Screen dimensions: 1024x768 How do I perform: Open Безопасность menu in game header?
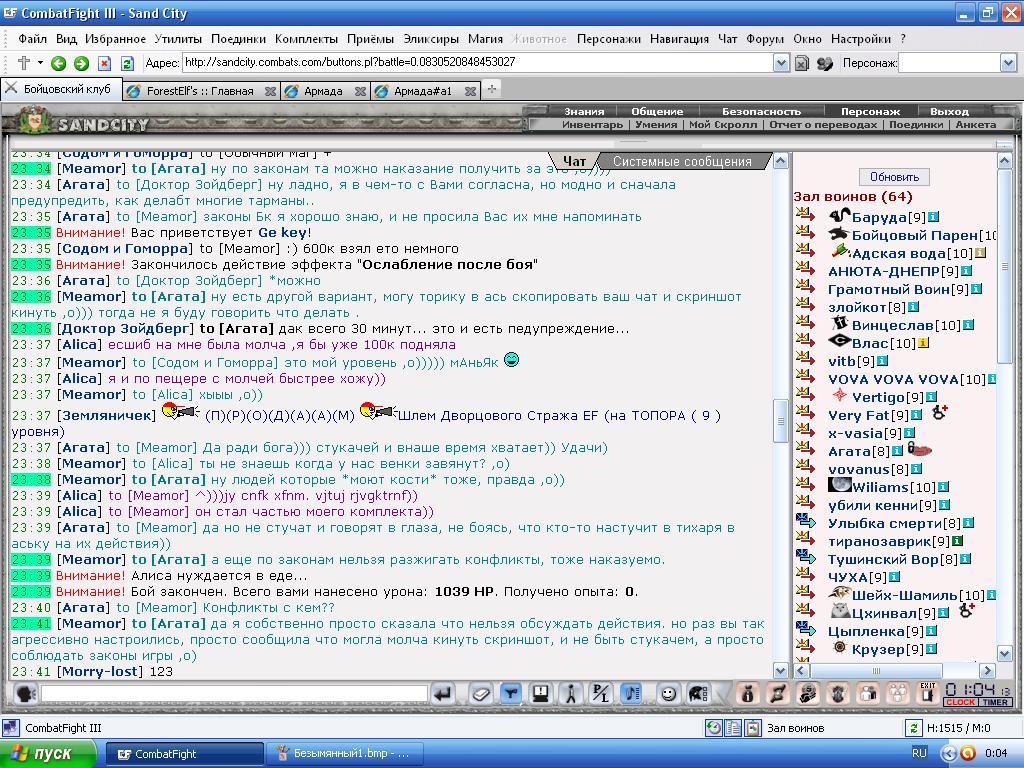point(761,111)
